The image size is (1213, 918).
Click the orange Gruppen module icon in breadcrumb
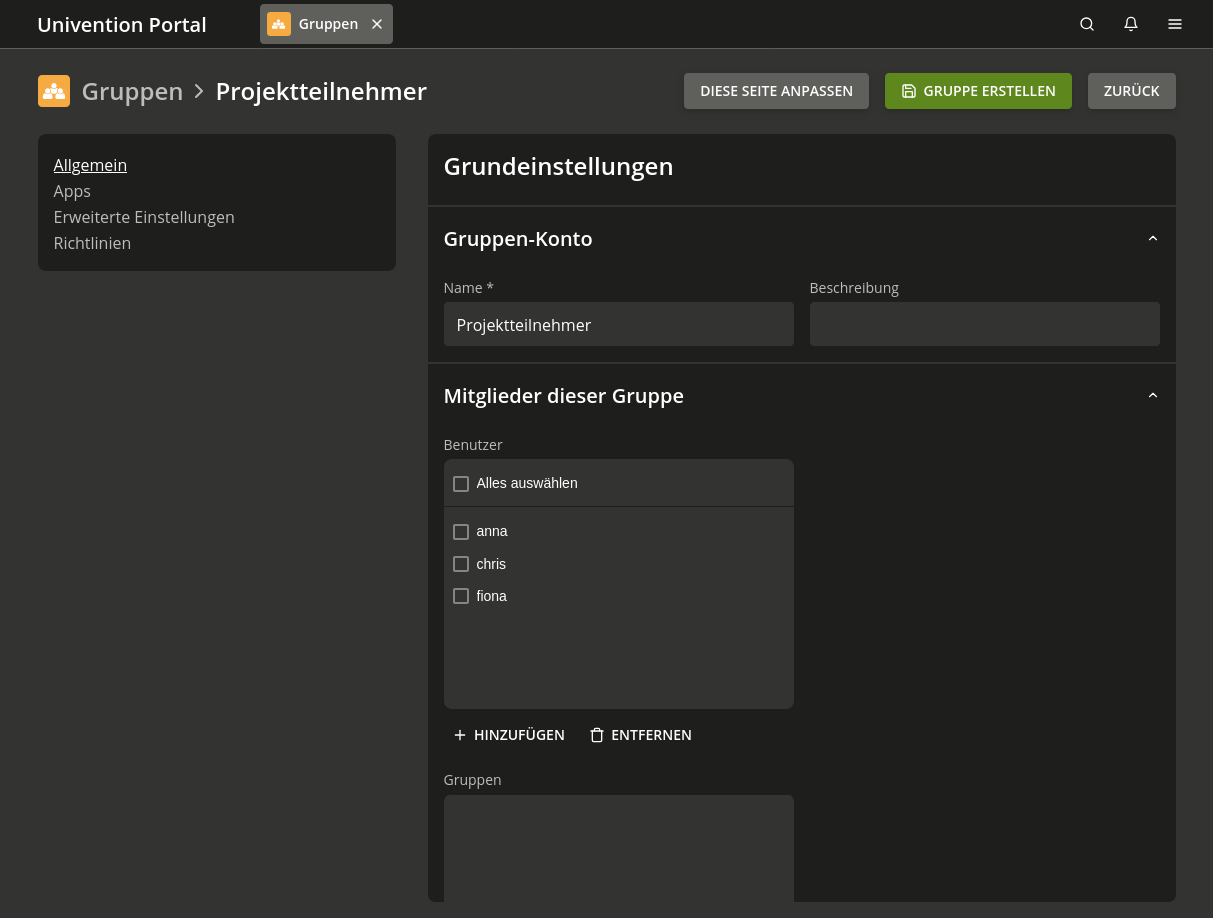point(54,91)
